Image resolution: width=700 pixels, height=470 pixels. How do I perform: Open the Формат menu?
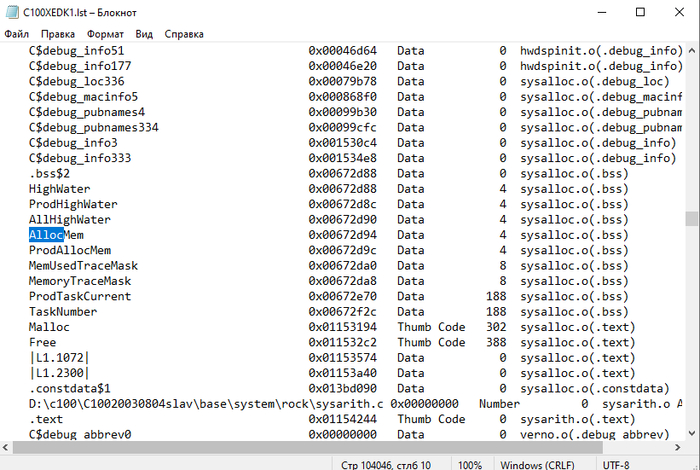click(x=106, y=33)
